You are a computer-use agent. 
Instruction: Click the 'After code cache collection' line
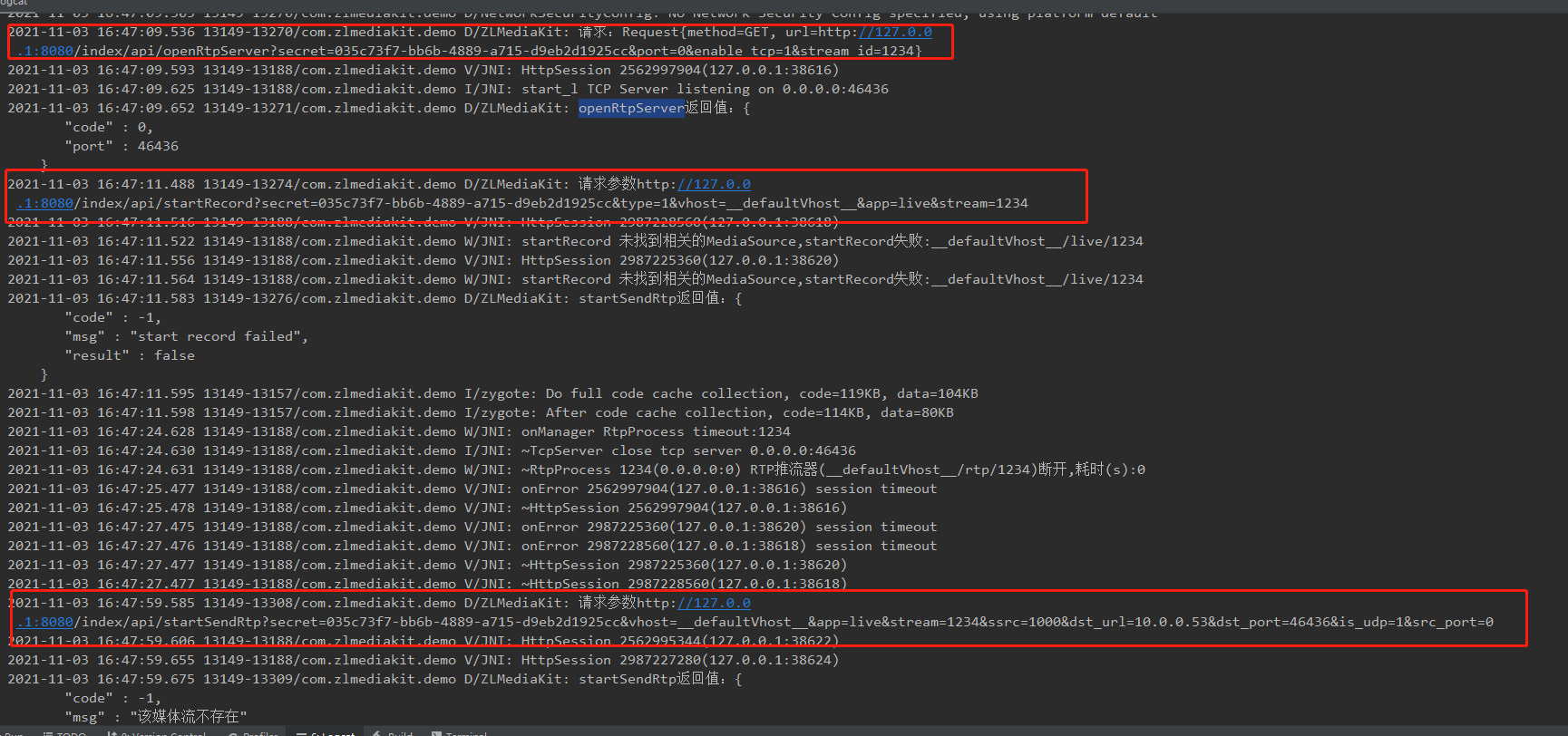481,412
